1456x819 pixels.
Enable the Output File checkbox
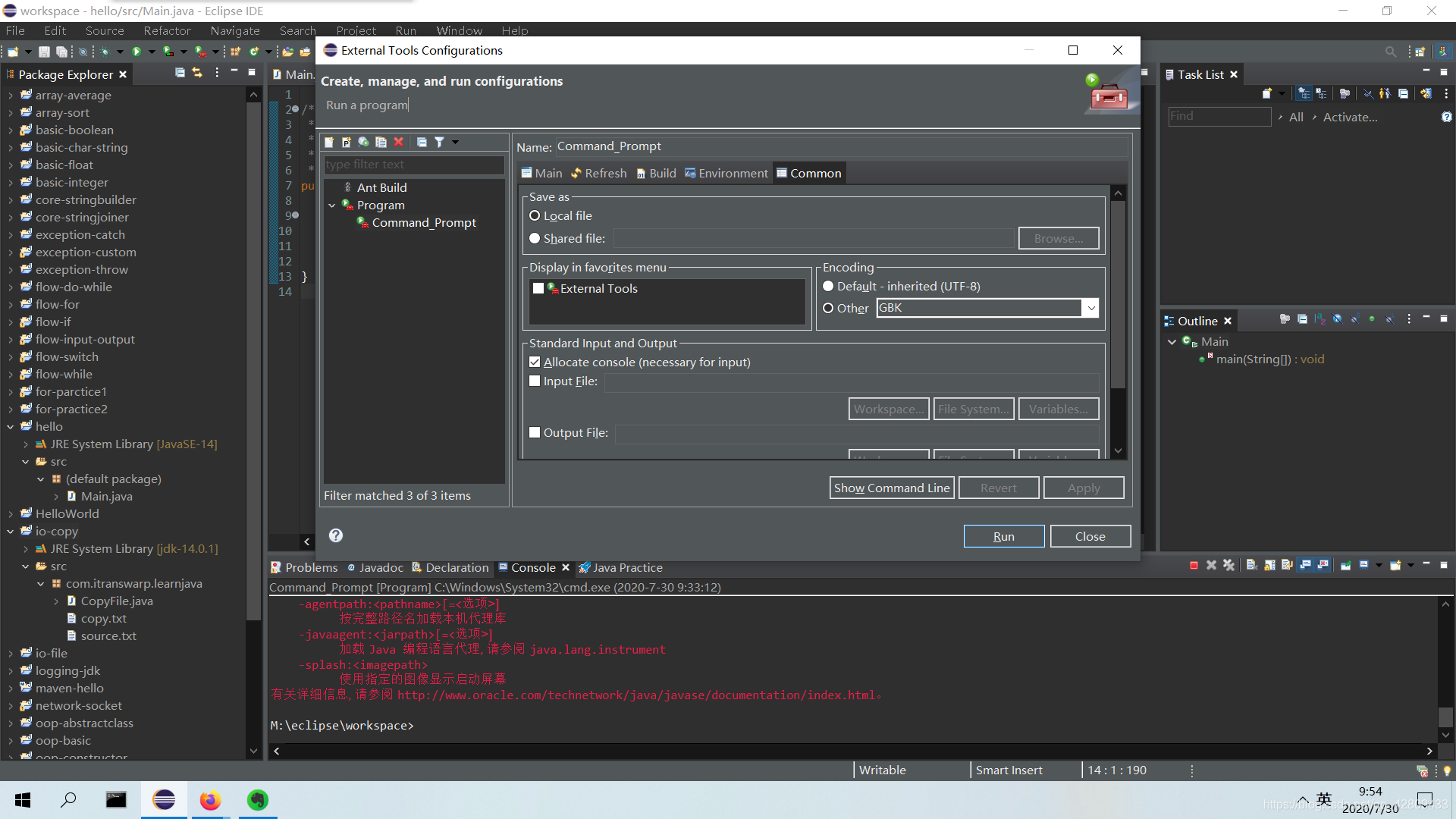pyautogui.click(x=535, y=432)
